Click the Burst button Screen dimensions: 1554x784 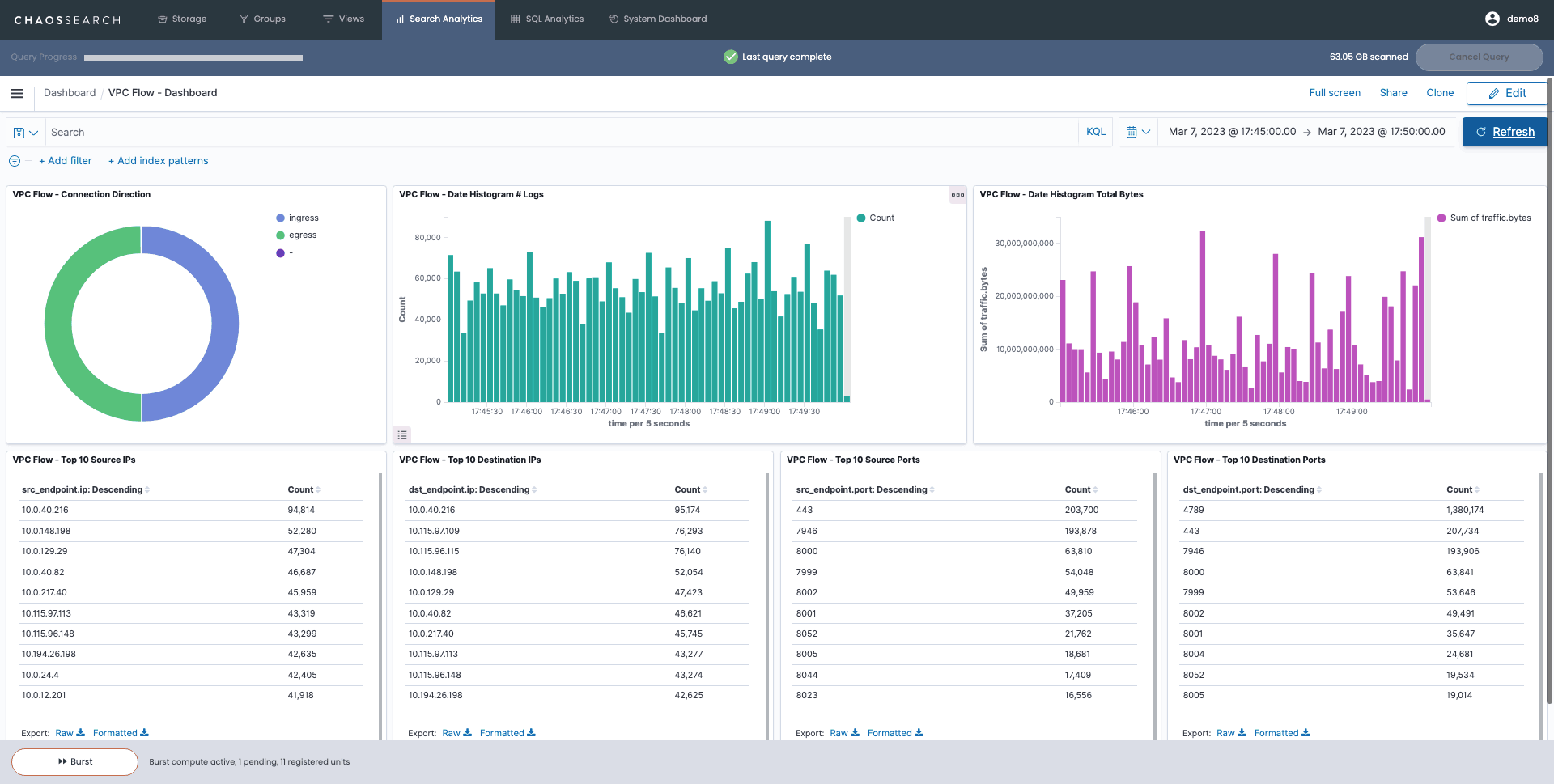pos(74,762)
